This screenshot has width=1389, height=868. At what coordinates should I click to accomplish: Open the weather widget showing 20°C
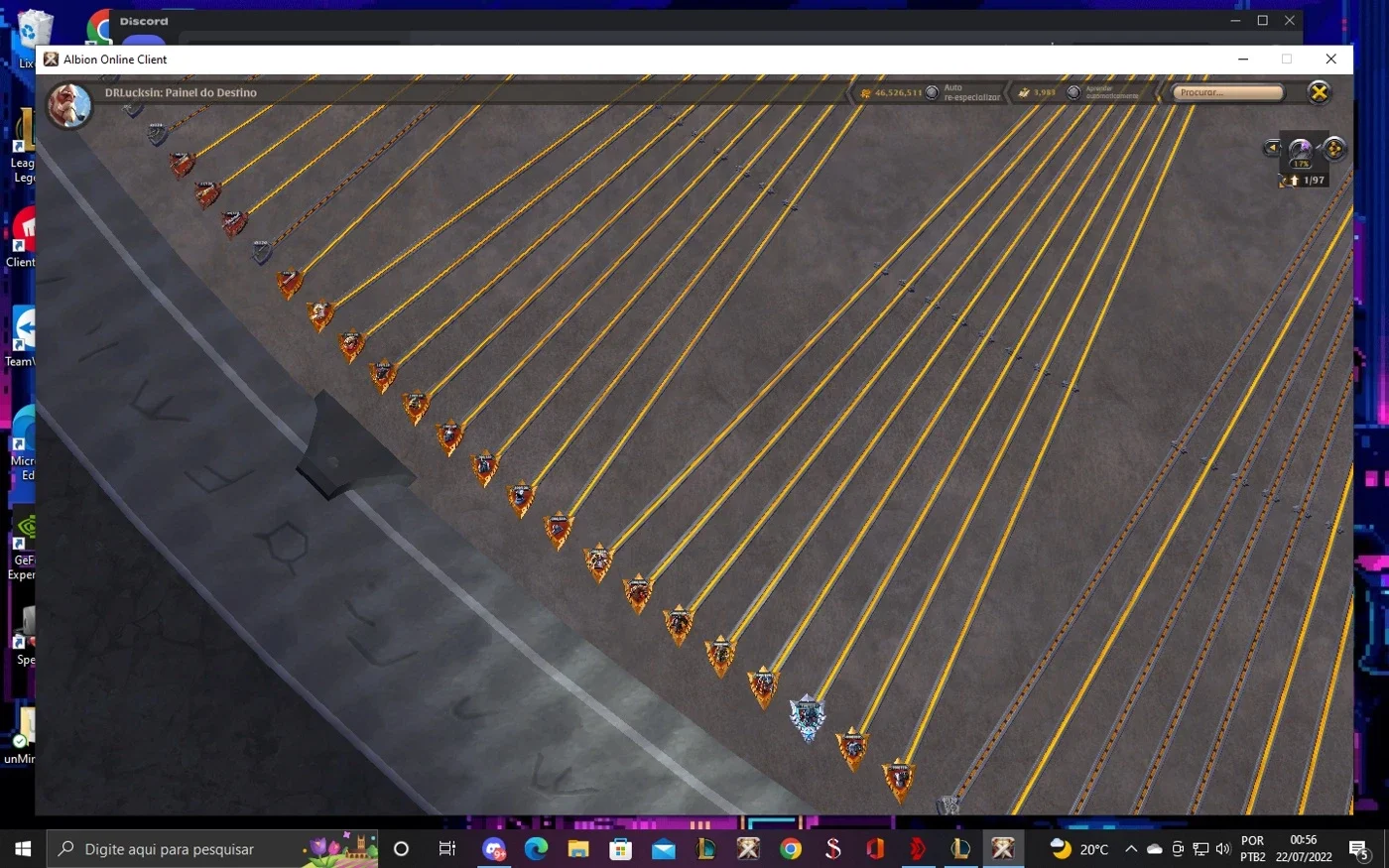click(1079, 849)
